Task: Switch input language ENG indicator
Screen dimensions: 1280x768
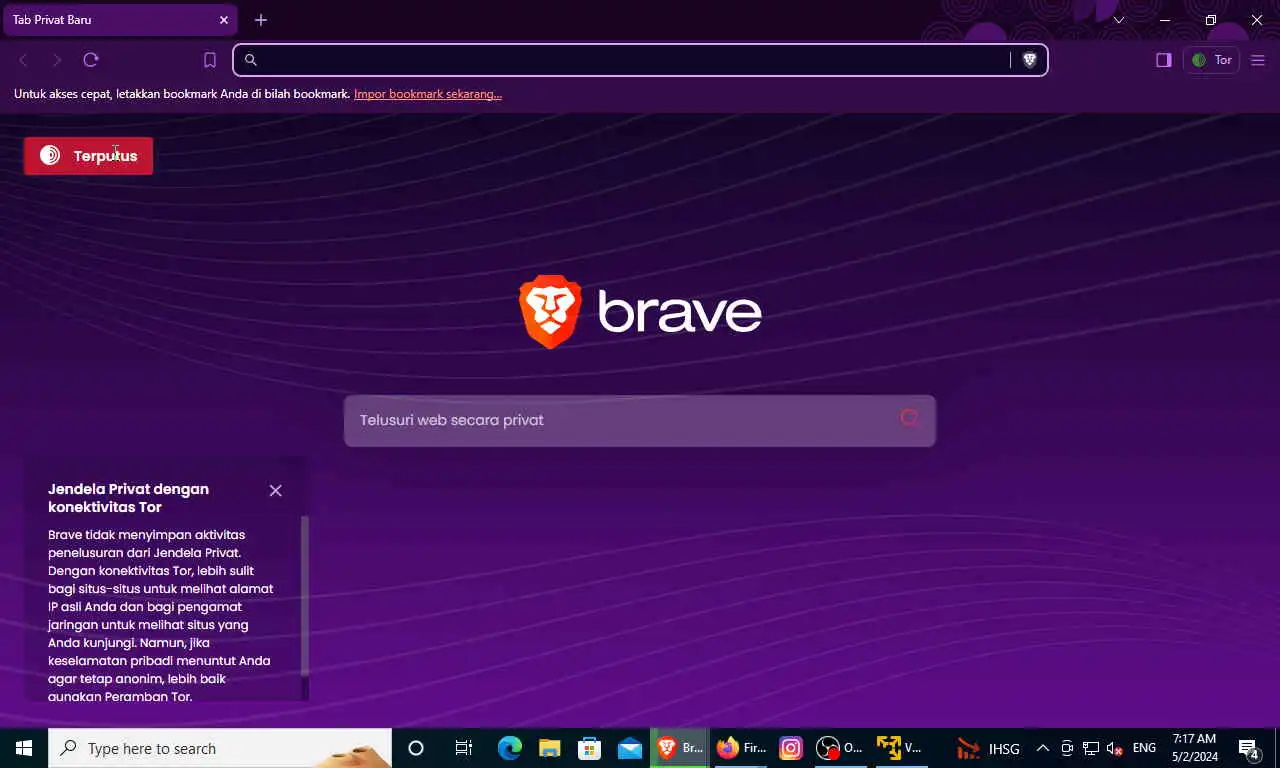Action: tap(1144, 748)
